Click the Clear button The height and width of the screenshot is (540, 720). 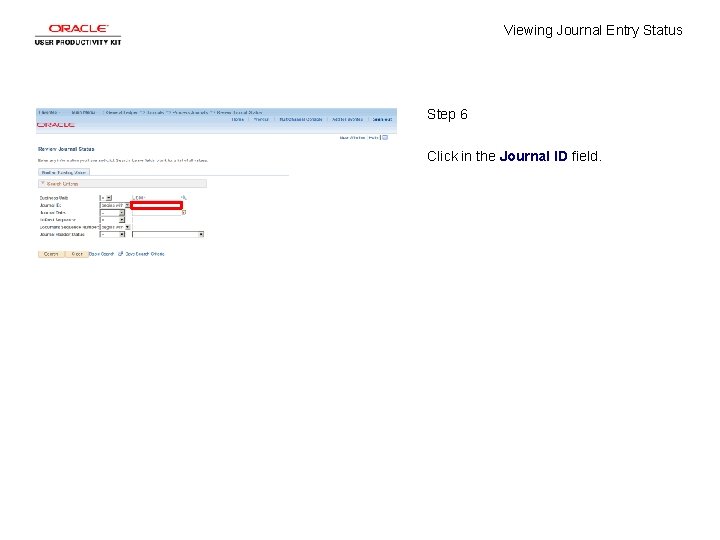[x=77, y=254]
